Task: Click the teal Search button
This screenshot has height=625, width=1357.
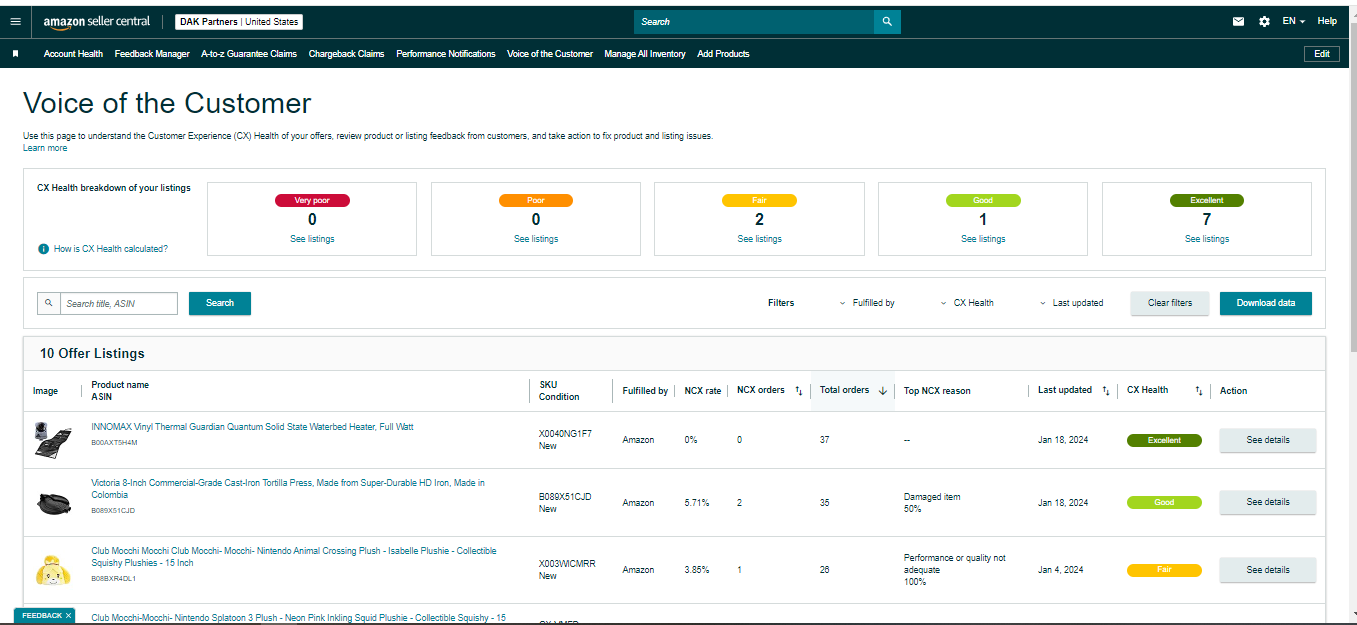Action: [220, 303]
